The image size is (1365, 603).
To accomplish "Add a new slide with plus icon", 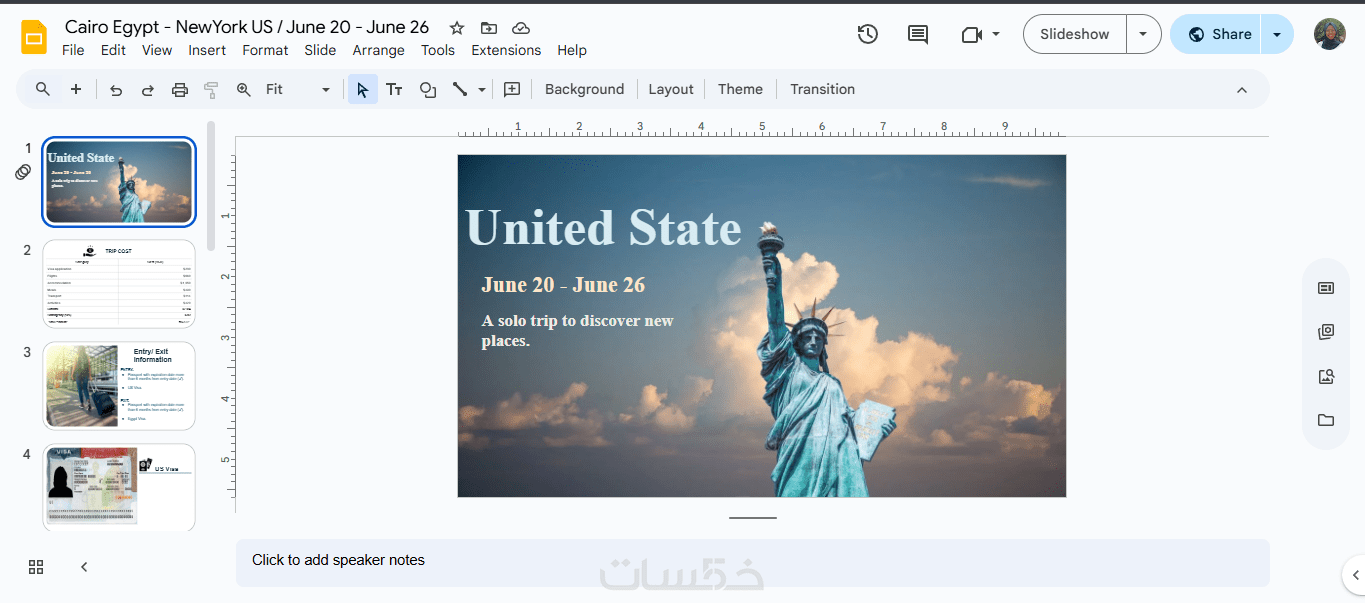I will coord(76,89).
